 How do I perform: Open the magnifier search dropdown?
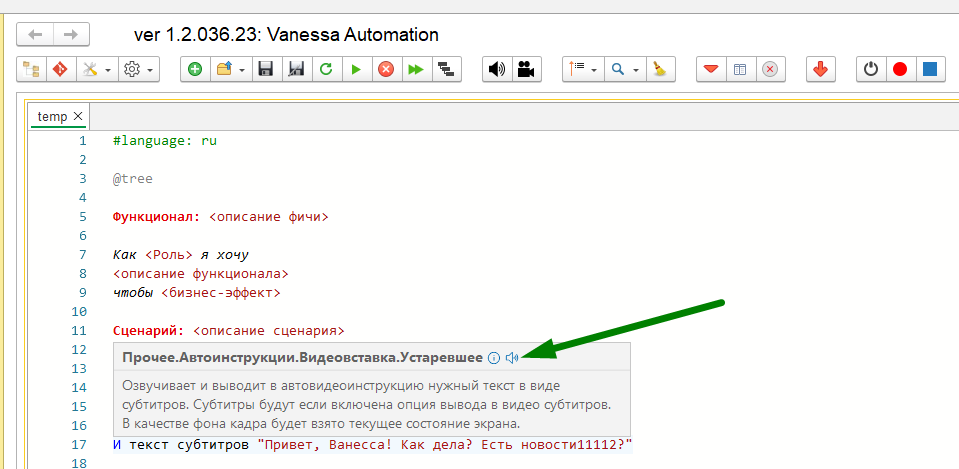tap(624, 69)
